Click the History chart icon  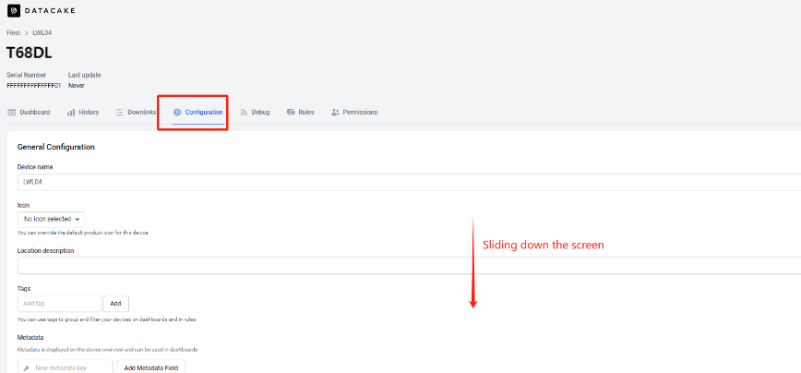tap(71, 112)
